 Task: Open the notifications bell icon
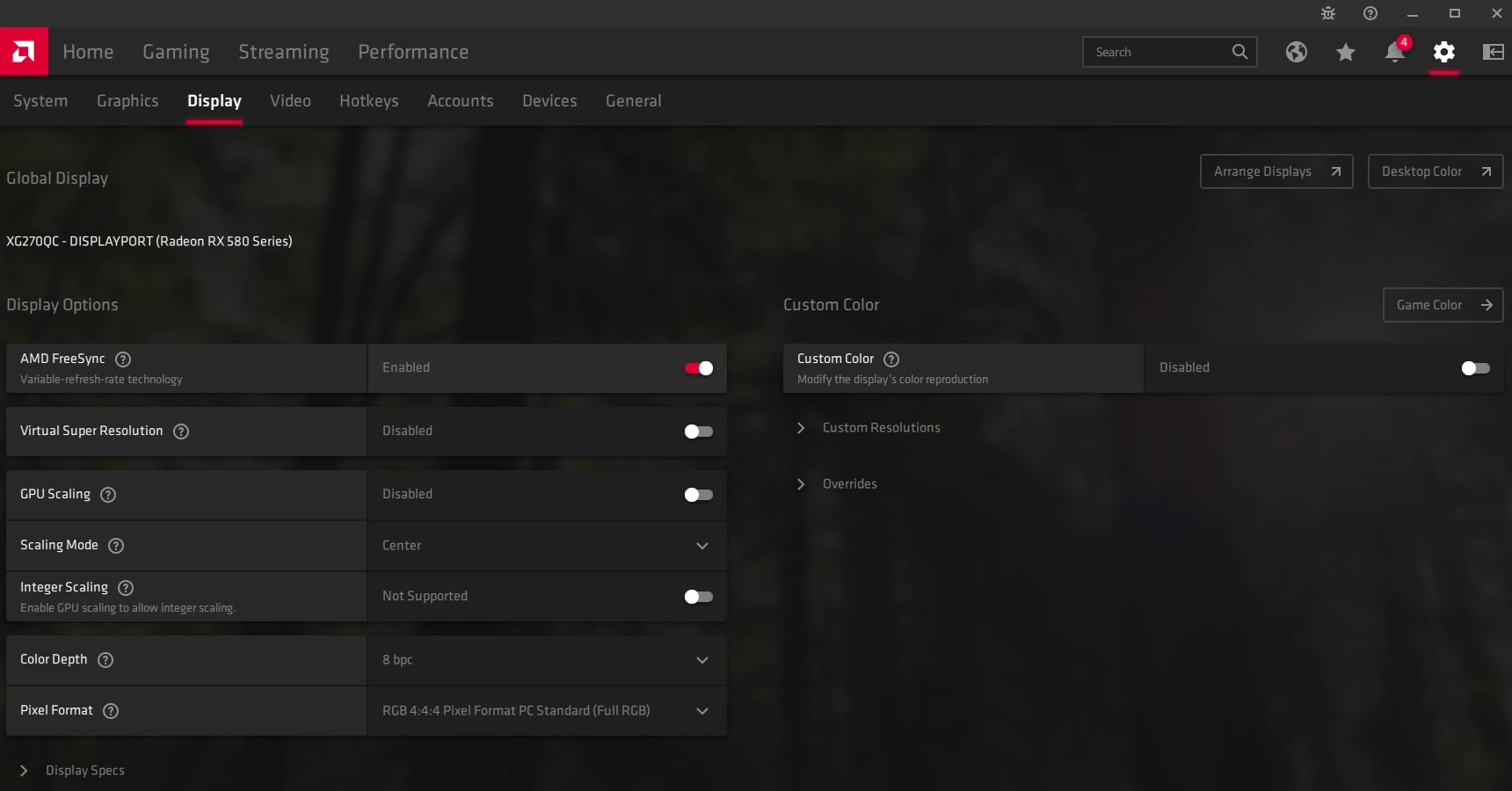point(1395,51)
